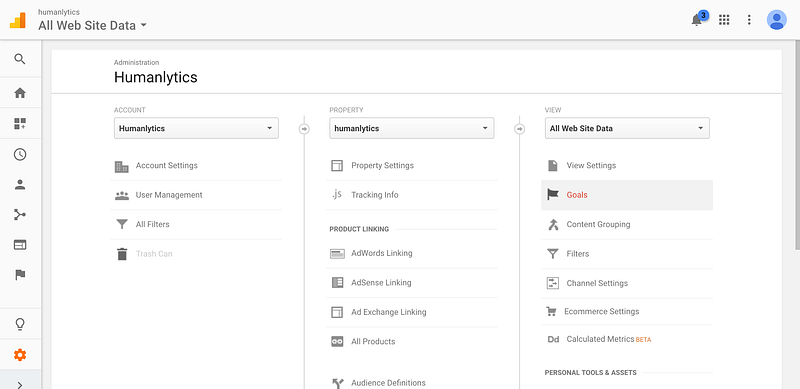800x389 pixels.
Task: Click the orange Admin gear icon
Action: [20, 355]
